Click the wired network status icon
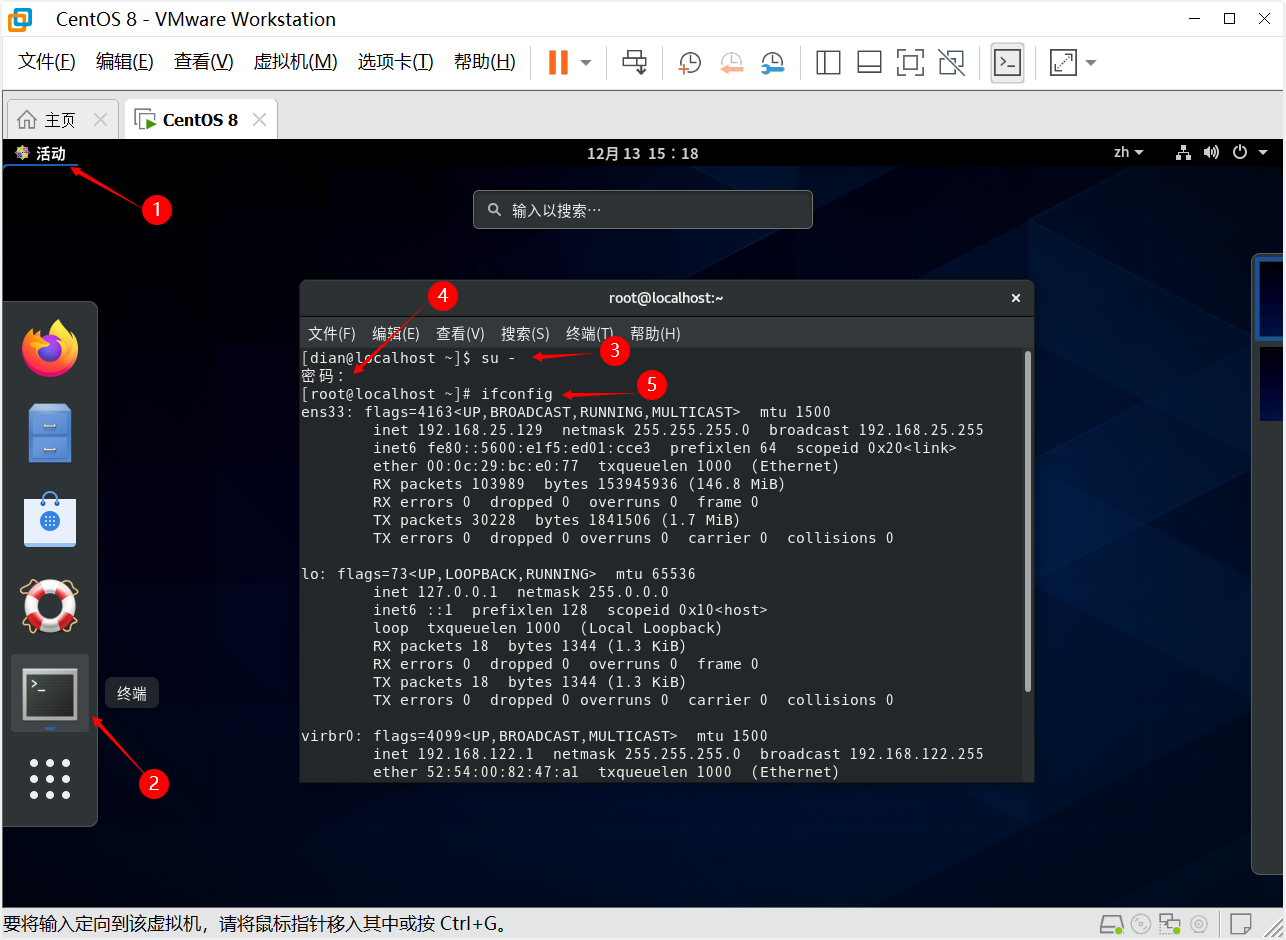Screen dimensions: 1286x940 (x=1184, y=153)
